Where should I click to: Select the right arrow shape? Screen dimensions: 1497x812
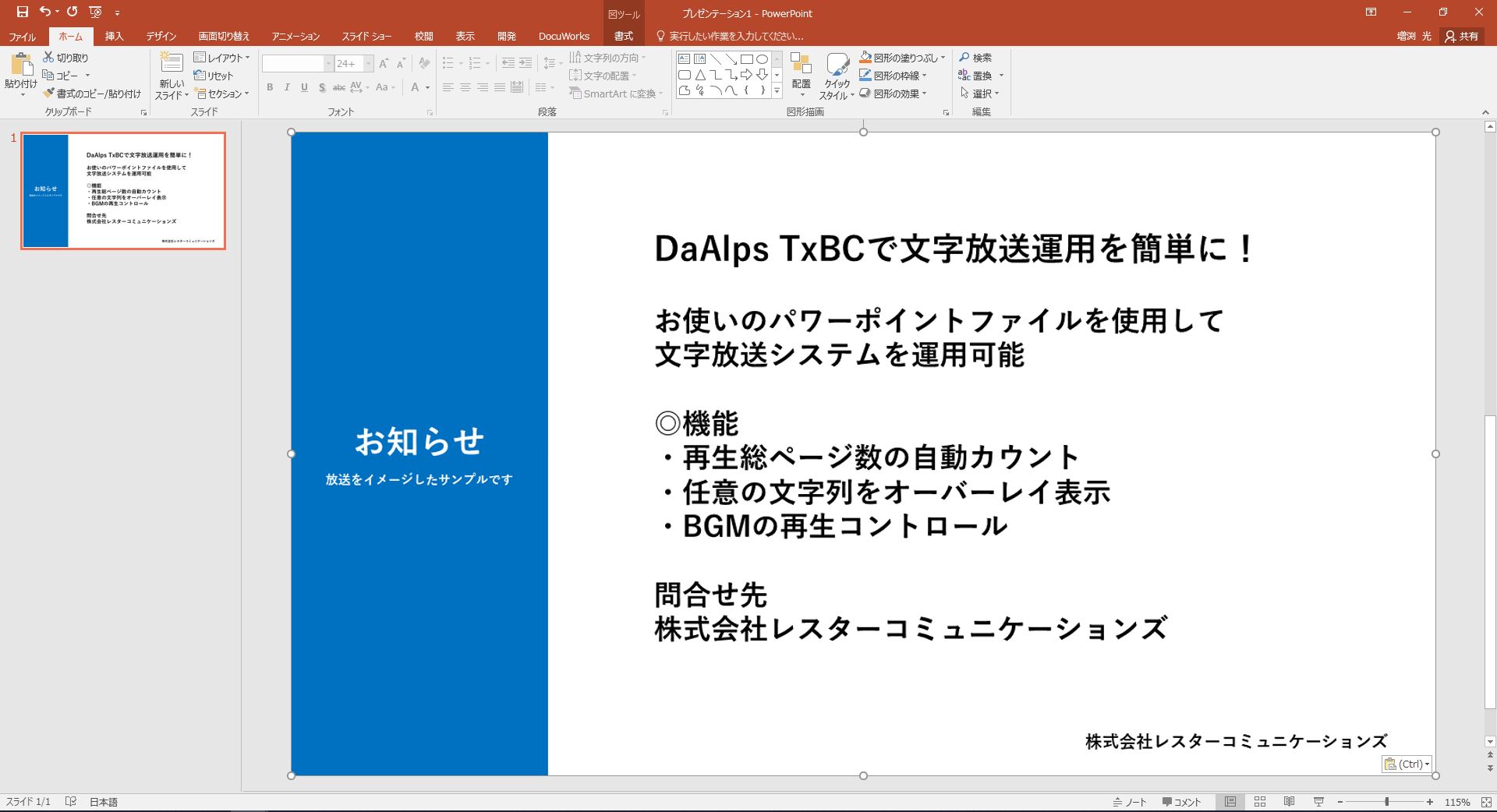[746, 75]
